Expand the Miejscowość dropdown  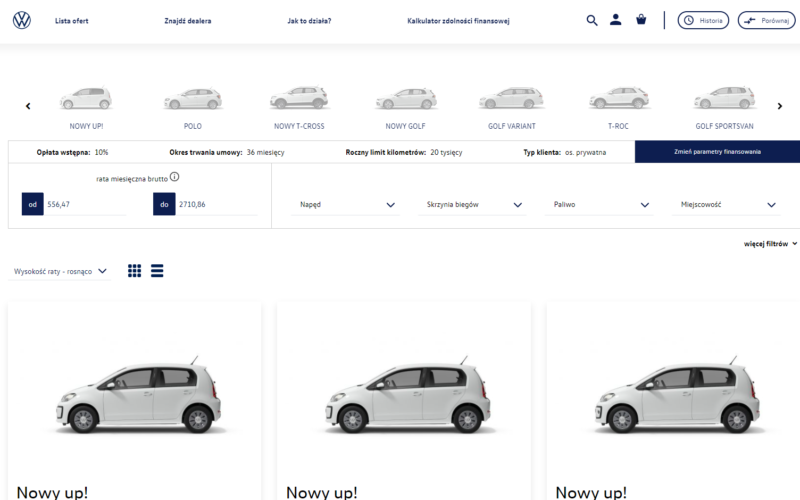(727, 205)
